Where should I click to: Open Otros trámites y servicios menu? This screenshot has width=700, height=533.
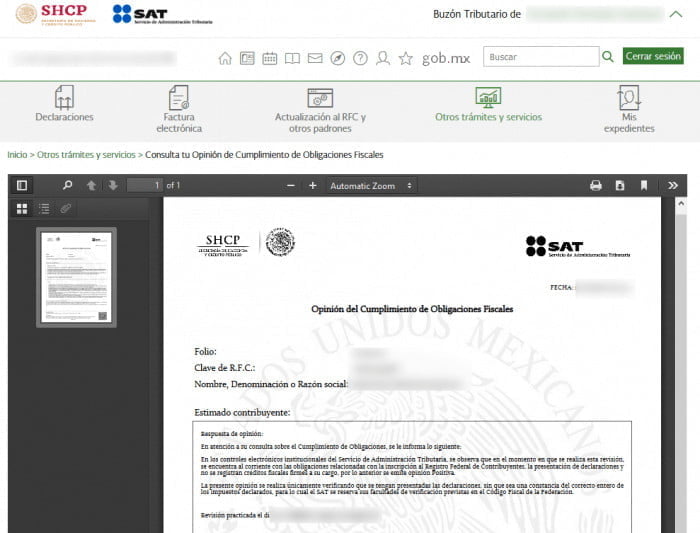tap(488, 104)
